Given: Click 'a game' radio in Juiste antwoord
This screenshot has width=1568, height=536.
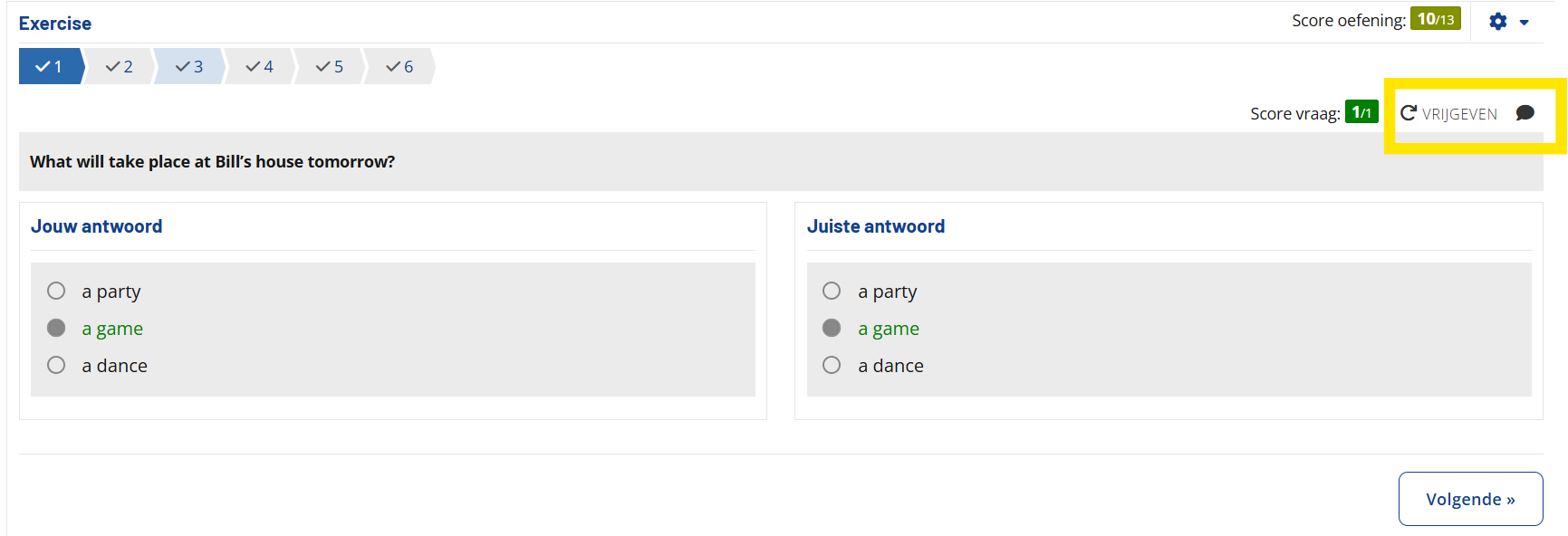Looking at the screenshot, I should pos(832,328).
